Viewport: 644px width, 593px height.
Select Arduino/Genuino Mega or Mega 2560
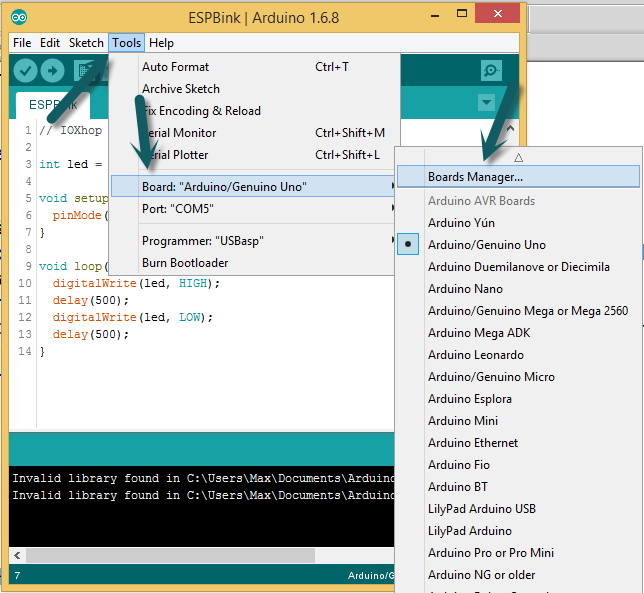pyautogui.click(x=518, y=311)
